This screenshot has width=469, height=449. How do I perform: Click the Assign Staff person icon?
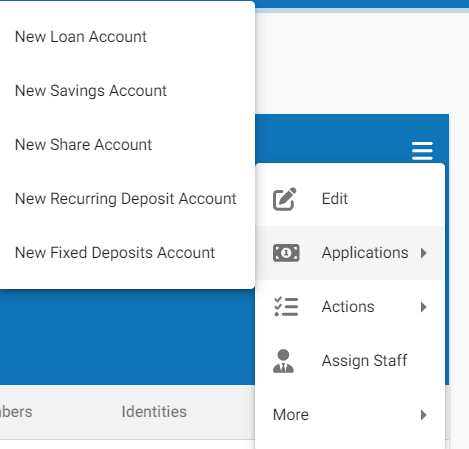(x=283, y=361)
